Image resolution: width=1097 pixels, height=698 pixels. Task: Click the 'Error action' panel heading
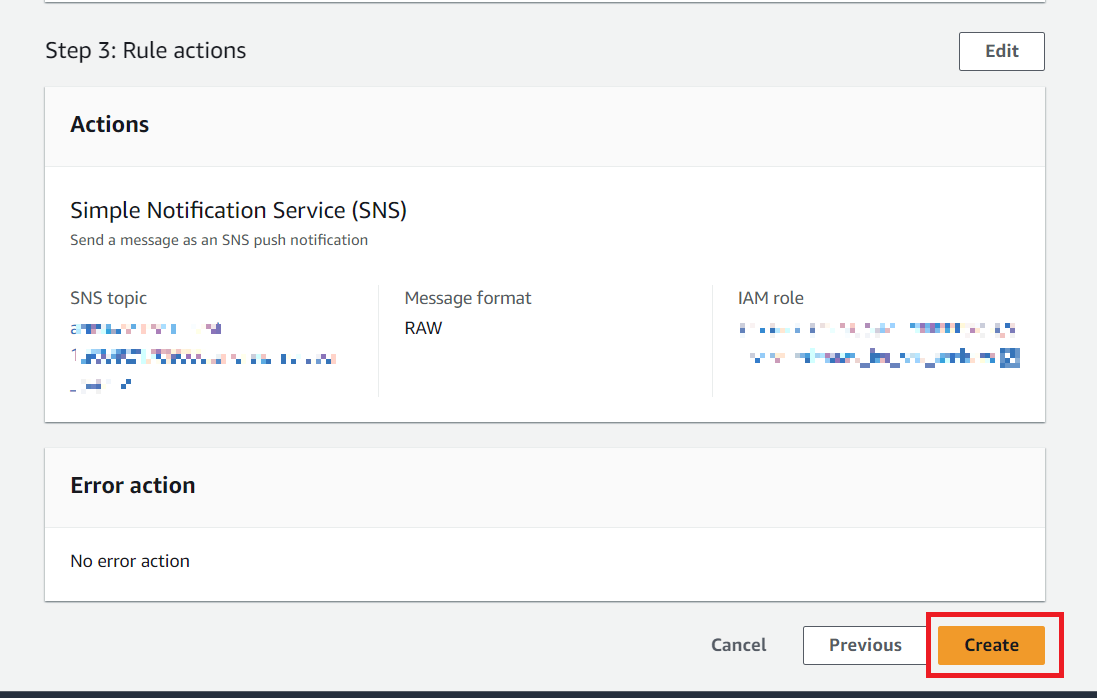point(132,486)
